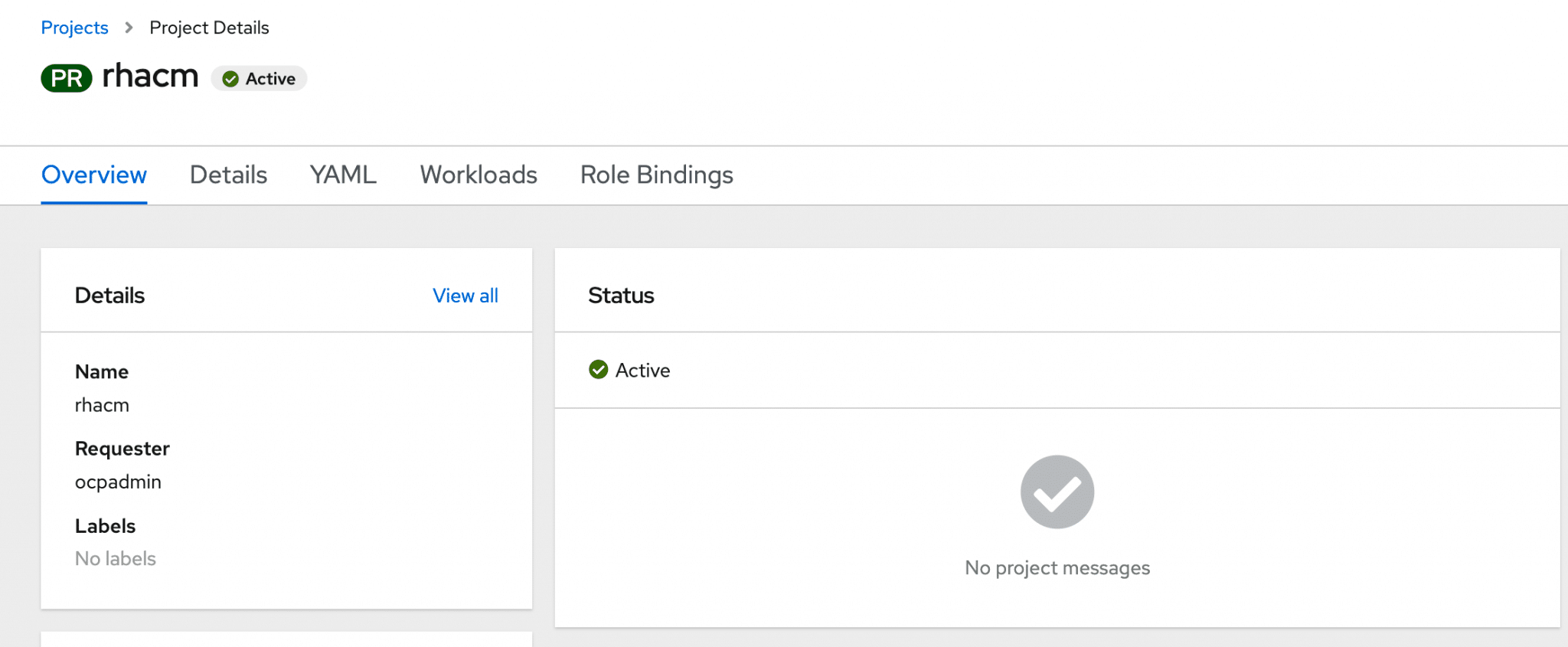Click the gray checkmark above No project messages
This screenshot has height=647, width=1568.
[x=1057, y=492]
